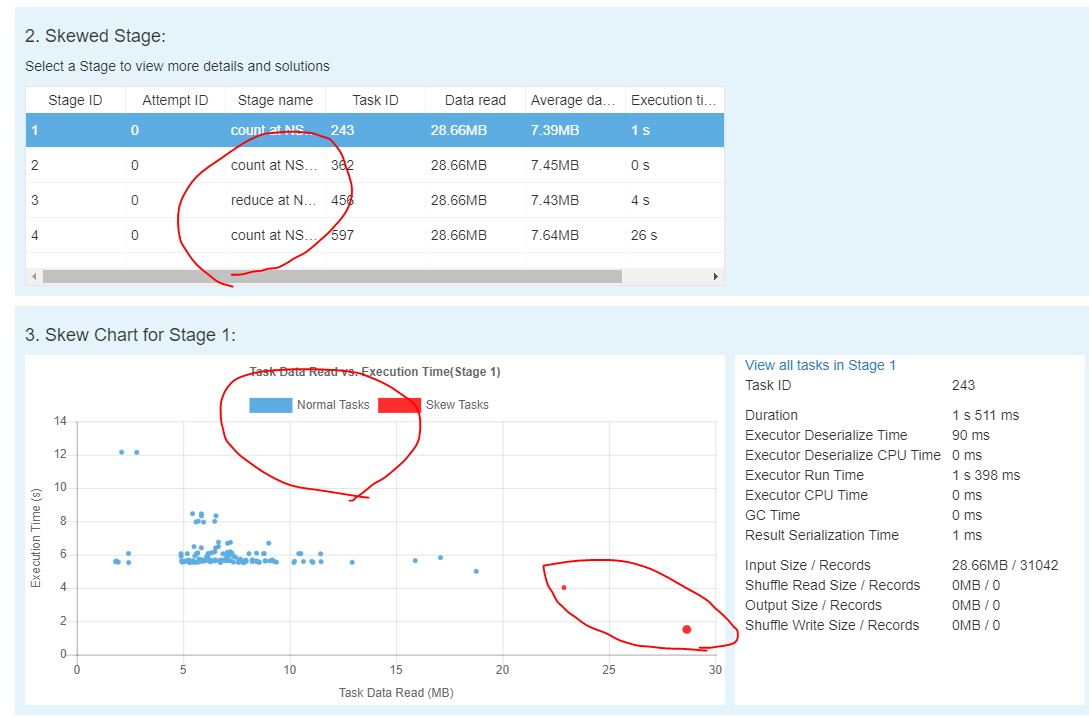Sort by the Average data column header
Screen dimensions: 1089x717
tap(575, 100)
